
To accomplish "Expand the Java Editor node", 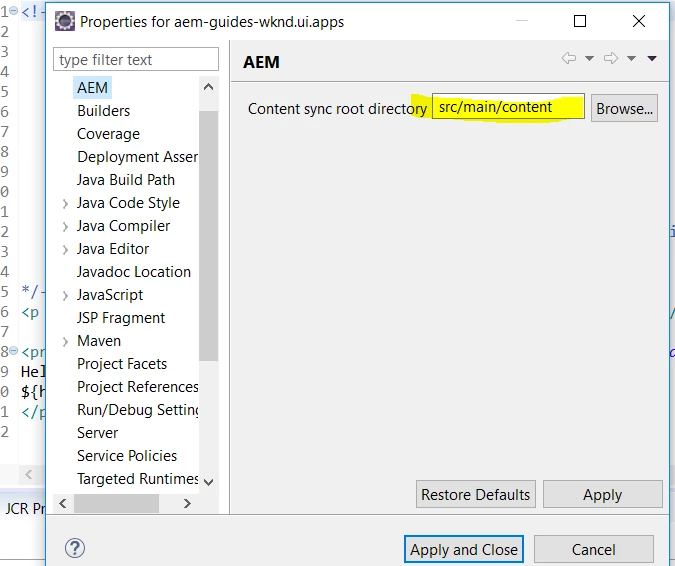I will point(65,250).
